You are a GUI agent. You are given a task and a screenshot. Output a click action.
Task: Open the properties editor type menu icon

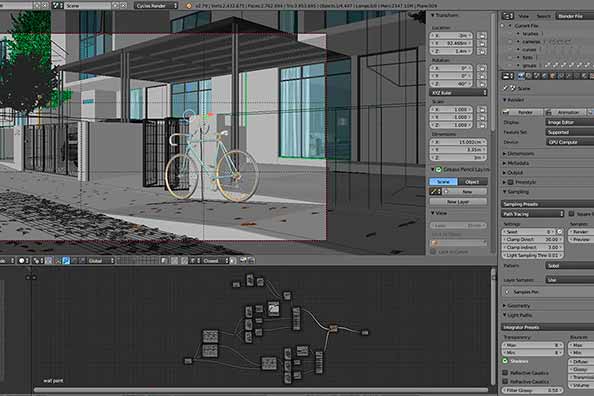coord(508,76)
